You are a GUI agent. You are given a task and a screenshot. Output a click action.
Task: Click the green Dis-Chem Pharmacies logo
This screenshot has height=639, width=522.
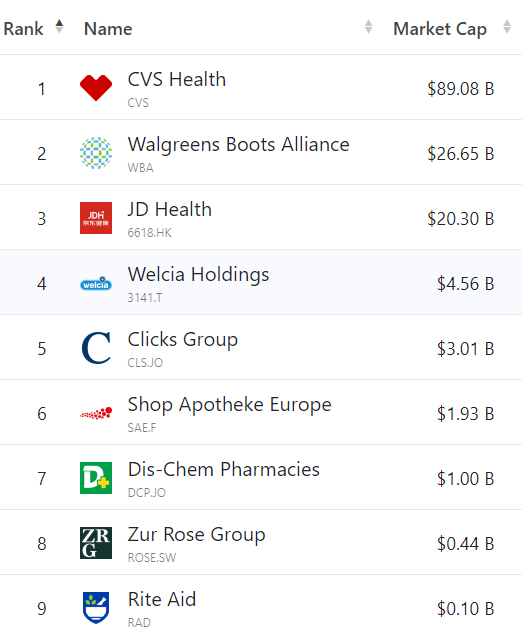coord(96,478)
